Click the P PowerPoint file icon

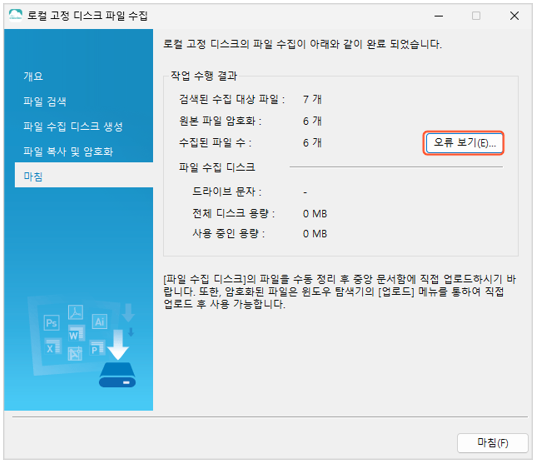pos(97,348)
